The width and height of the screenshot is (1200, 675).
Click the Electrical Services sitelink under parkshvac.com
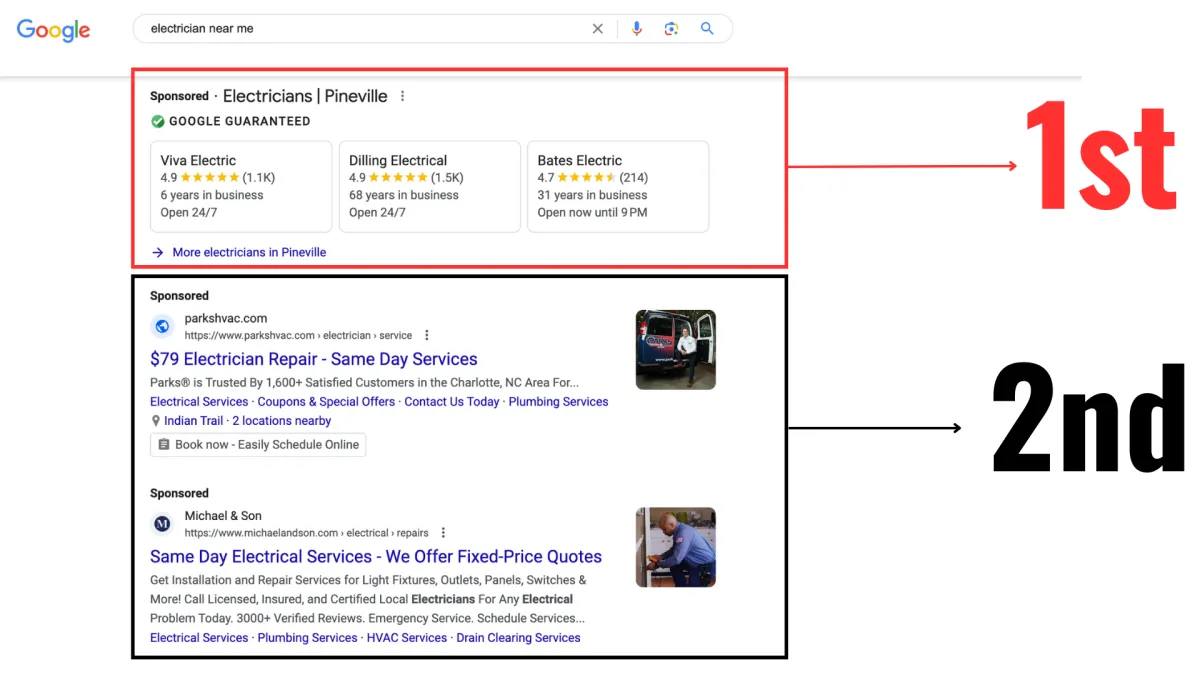tap(199, 402)
